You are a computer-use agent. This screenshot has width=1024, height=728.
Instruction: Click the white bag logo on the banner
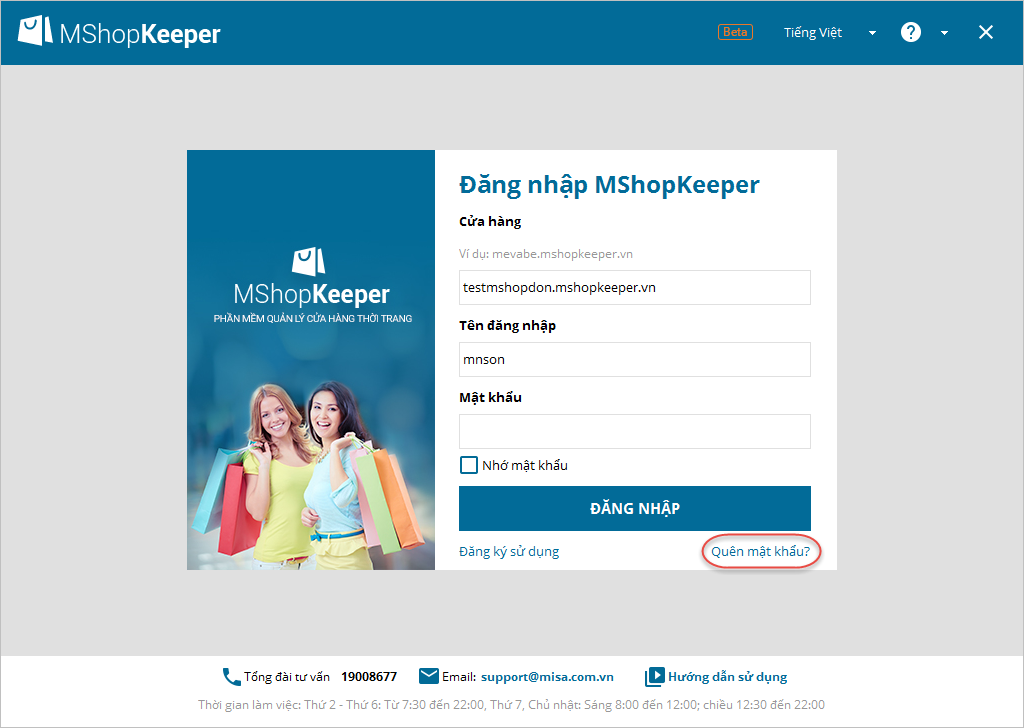pos(308,261)
